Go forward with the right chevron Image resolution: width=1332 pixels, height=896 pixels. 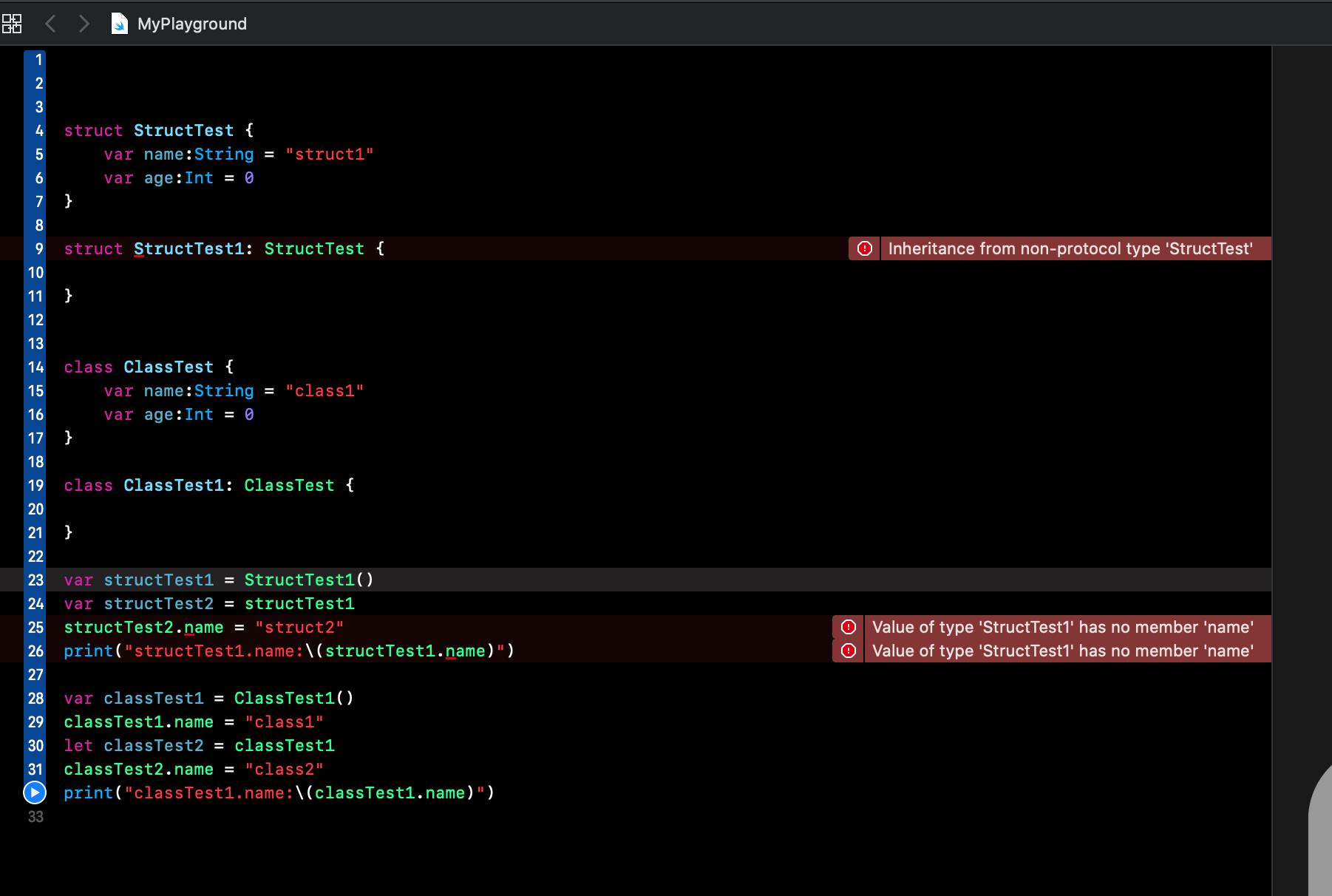[84, 24]
